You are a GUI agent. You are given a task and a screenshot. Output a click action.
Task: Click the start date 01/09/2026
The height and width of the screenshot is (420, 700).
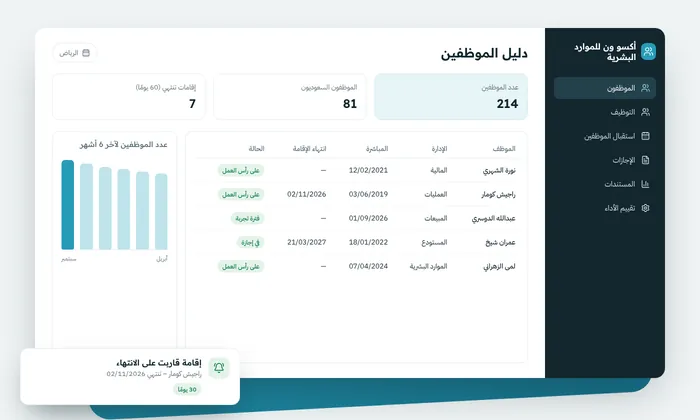coord(368,218)
